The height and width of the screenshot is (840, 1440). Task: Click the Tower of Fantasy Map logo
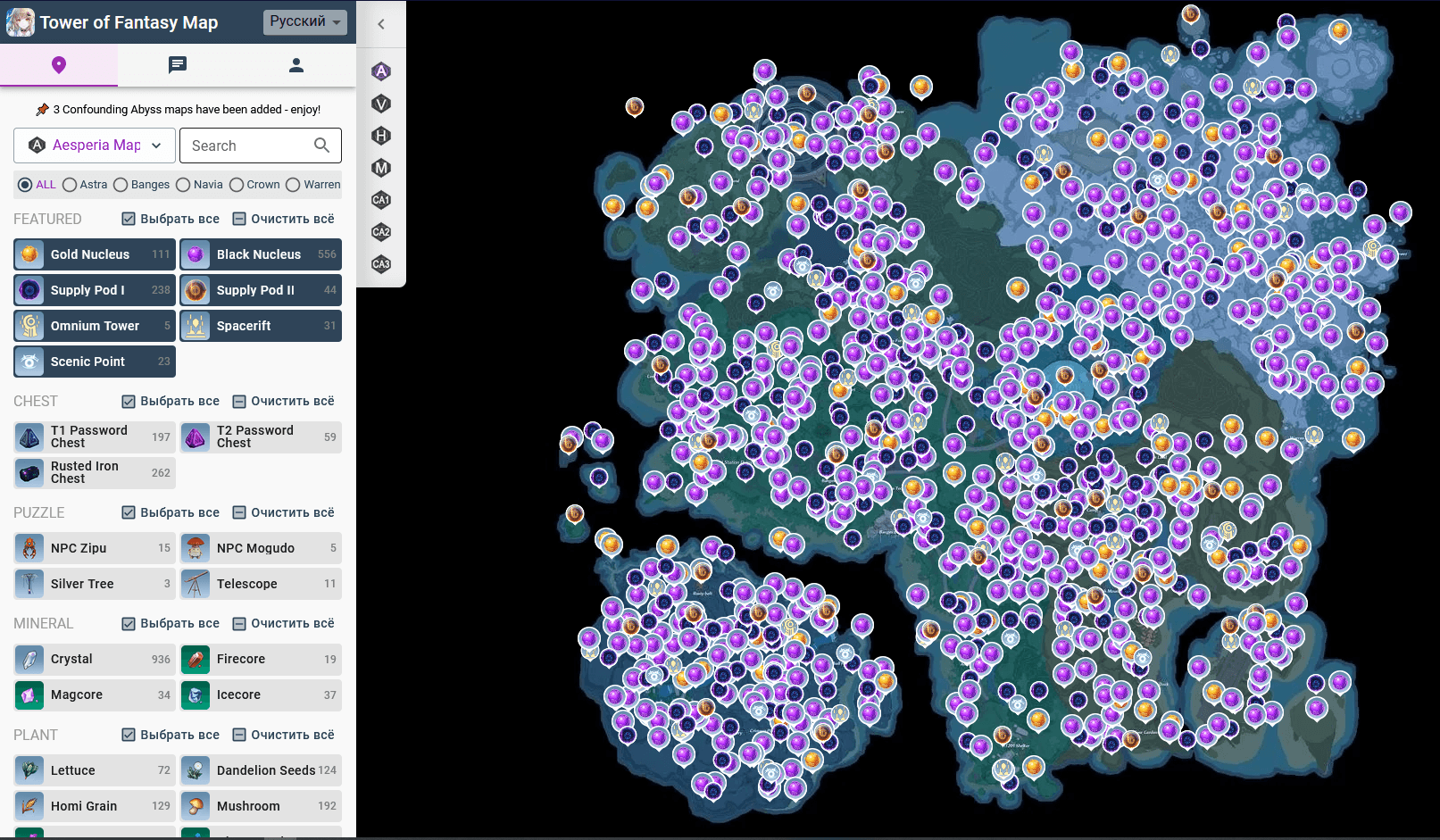point(21,22)
